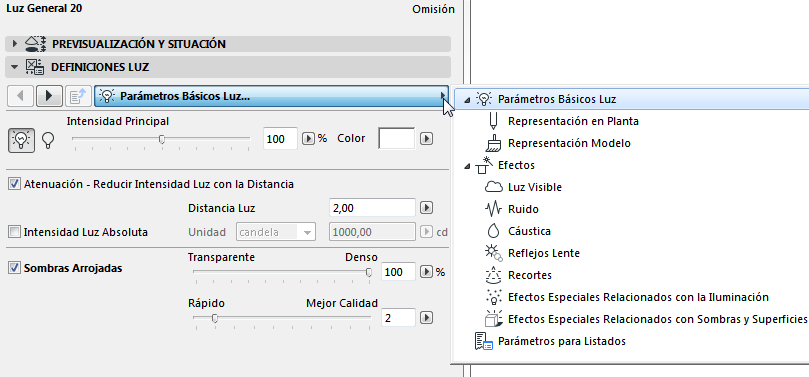Click the Definiciones Luz panel icon
This screenshot has width=809, height=377.
pyautogui.click(x=35, y=67)
